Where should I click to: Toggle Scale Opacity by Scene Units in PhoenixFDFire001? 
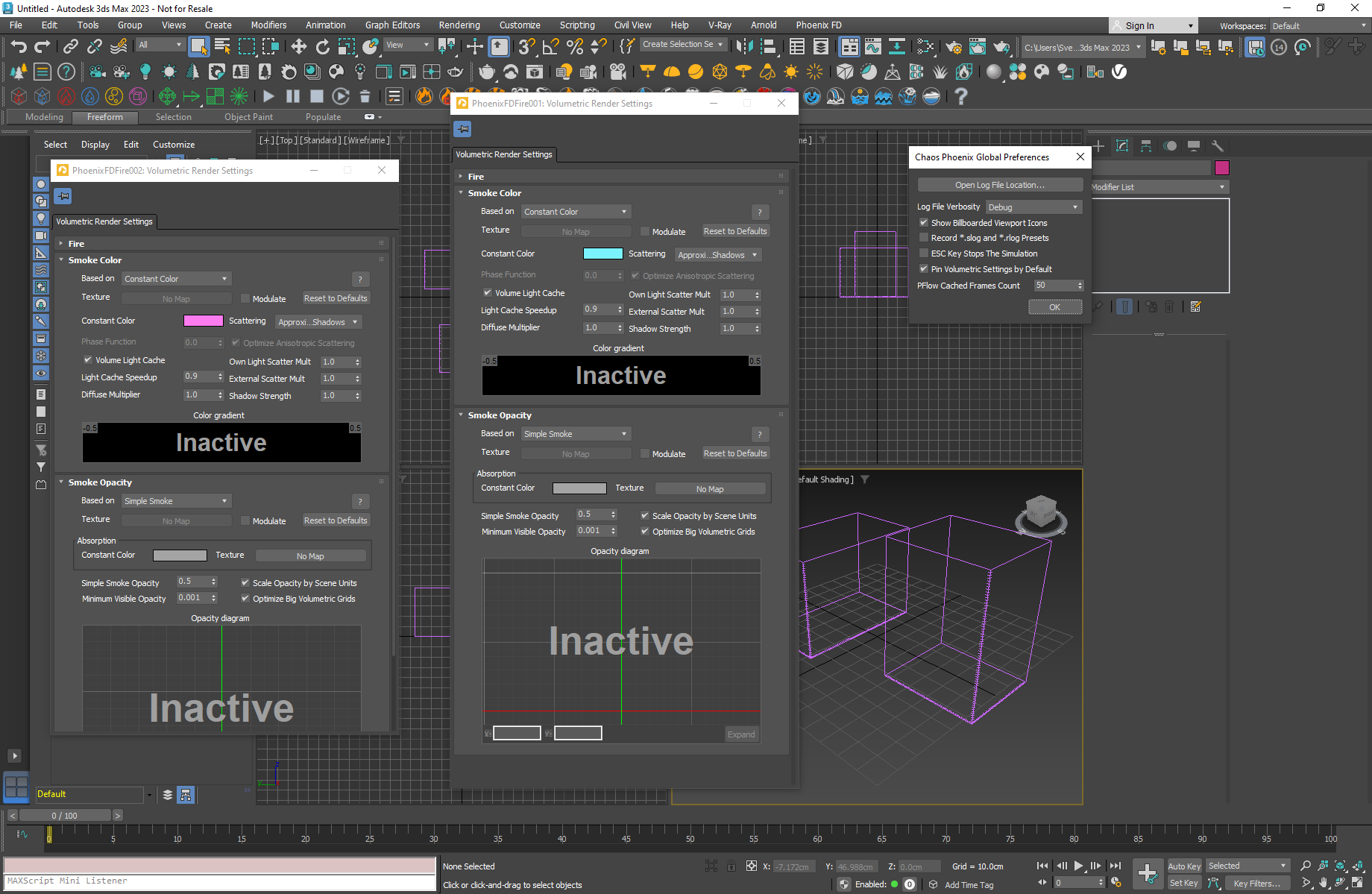(645, 516)
